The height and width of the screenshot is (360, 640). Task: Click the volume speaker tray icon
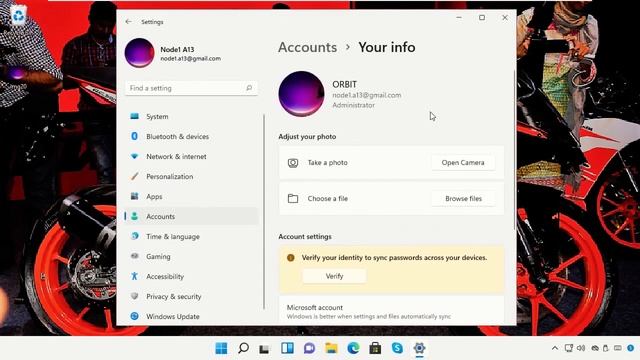click(581, 348)
